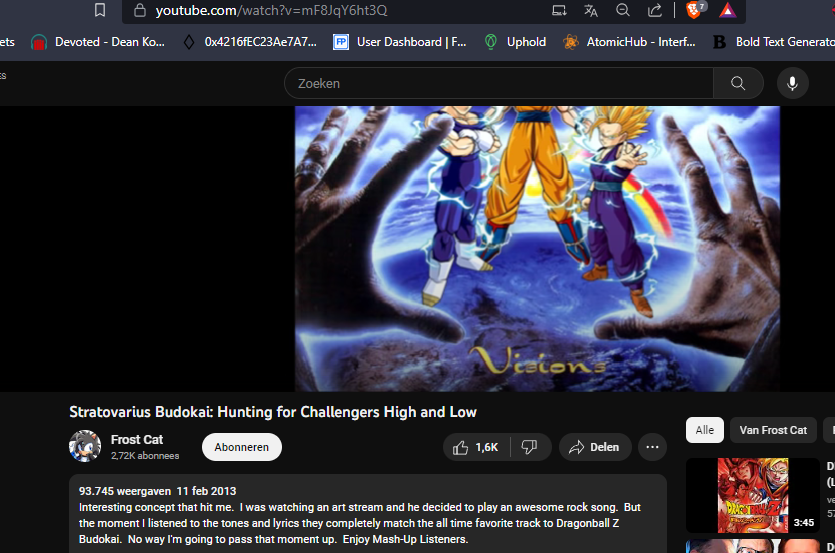Open Brave Shields lion icon
Image resolution: width=835 pixels, height=553 pixels.
pyautogui.click(x=694, y=10)
